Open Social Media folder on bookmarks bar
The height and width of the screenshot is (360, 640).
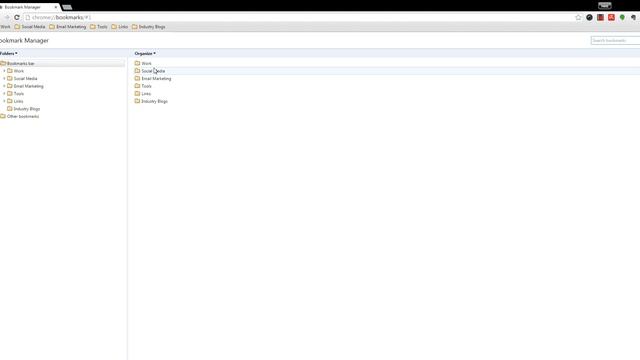[x=30, y=27]
